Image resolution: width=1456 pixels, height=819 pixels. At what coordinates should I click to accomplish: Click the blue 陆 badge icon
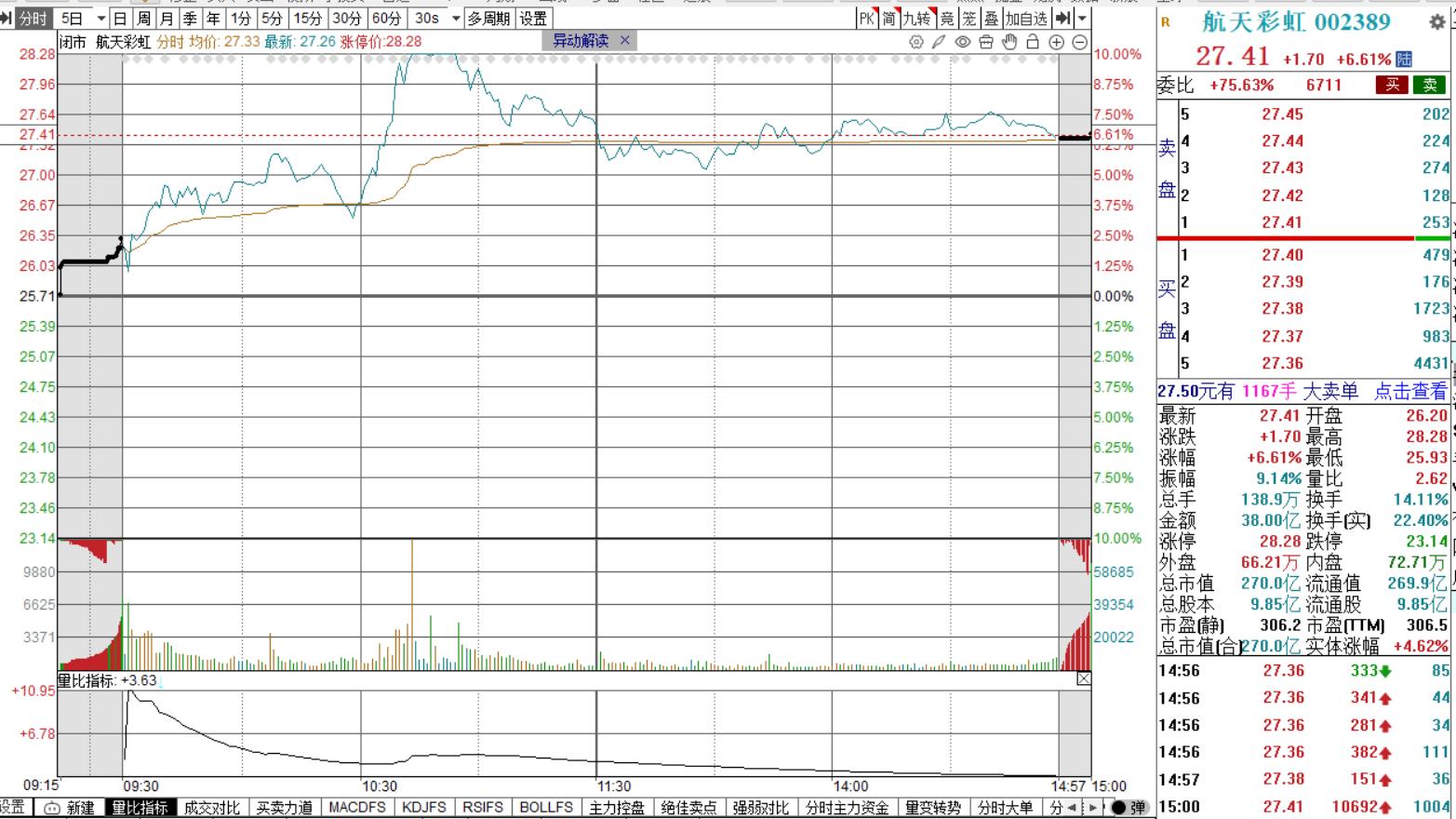pos(1404,59)
